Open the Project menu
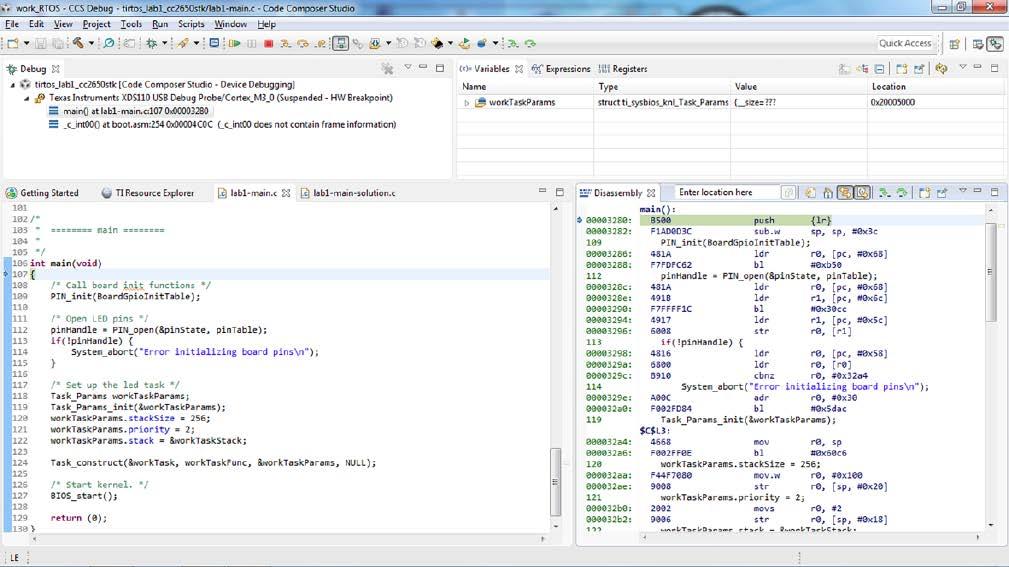This screenshot has width=1009, height=567. click(97, 24)
